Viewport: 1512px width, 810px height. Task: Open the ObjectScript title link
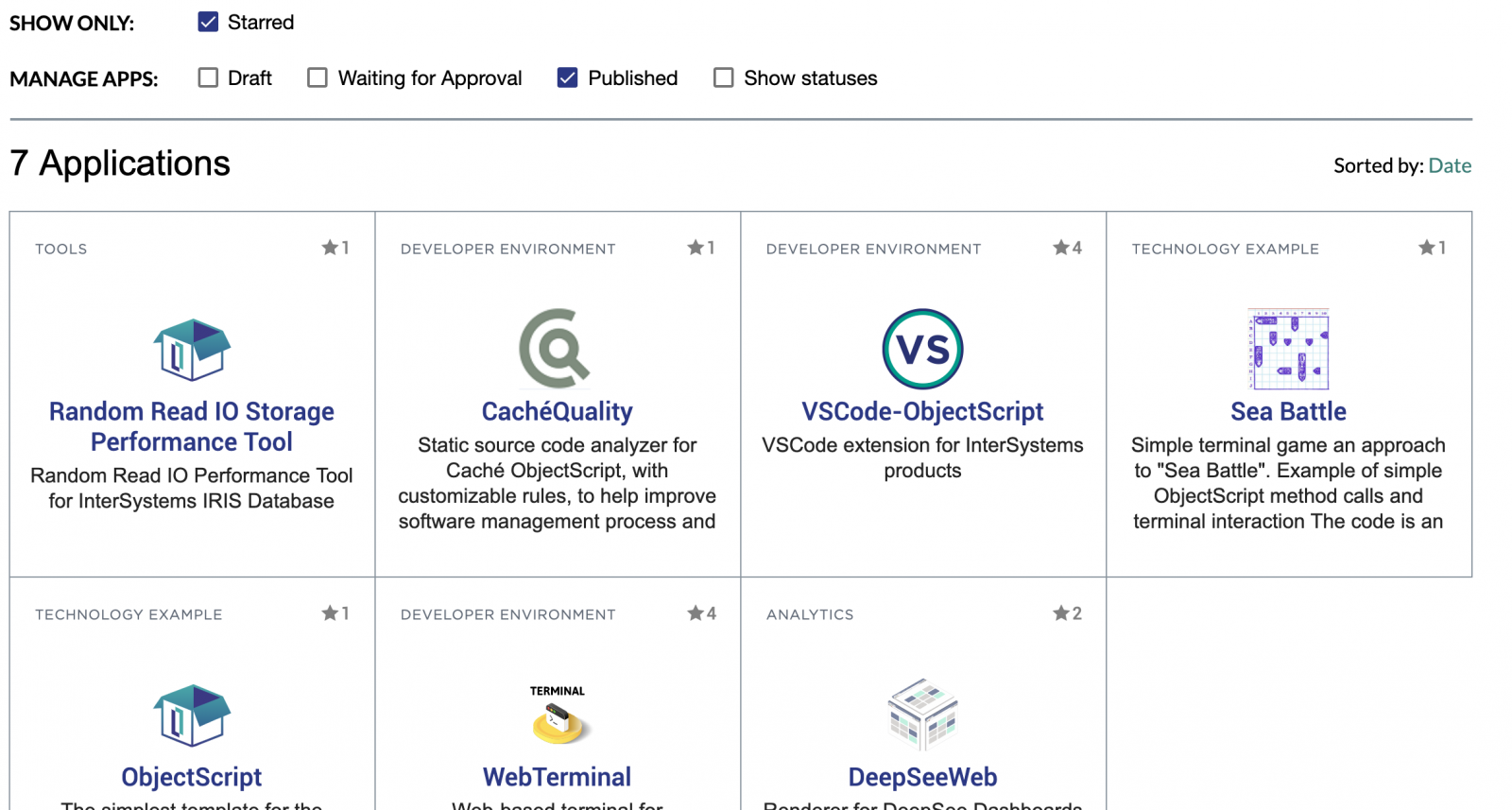(192, 777)
